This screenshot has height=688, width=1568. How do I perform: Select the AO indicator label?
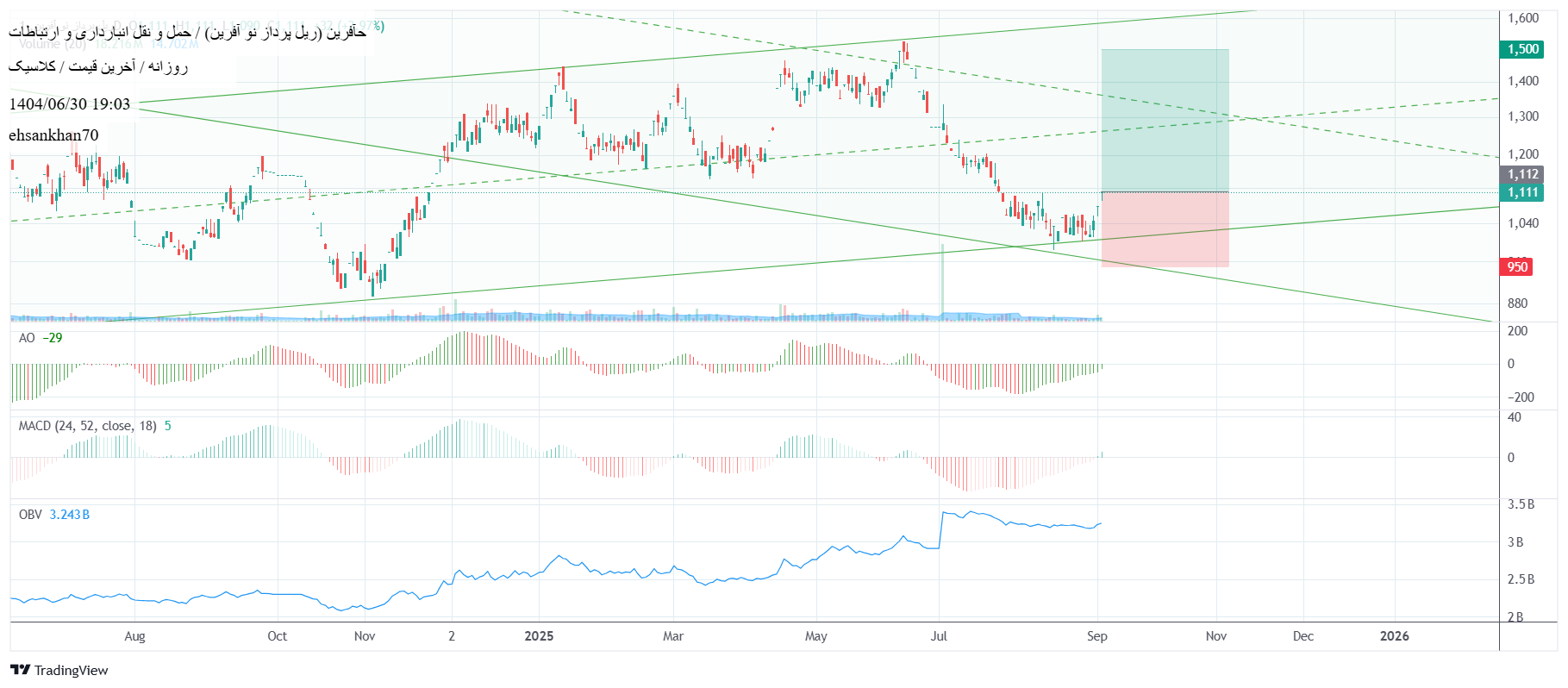coord(27,338)
